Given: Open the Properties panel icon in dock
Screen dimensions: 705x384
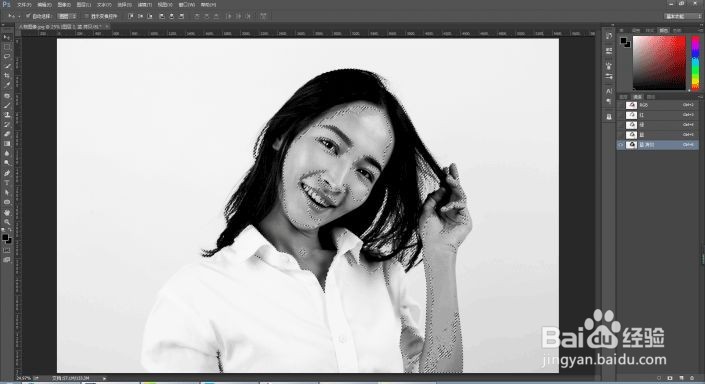Looking at the screenshot, I should 609,51.
